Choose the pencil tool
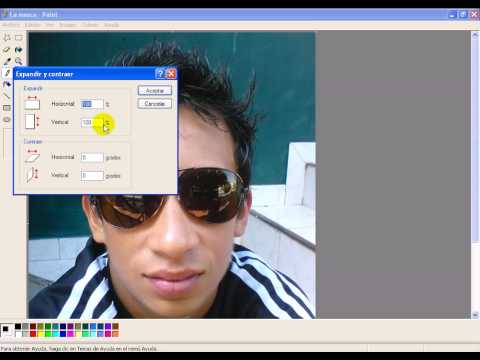The height and width of the screenshot is (360, 480). tap(7, 73)
